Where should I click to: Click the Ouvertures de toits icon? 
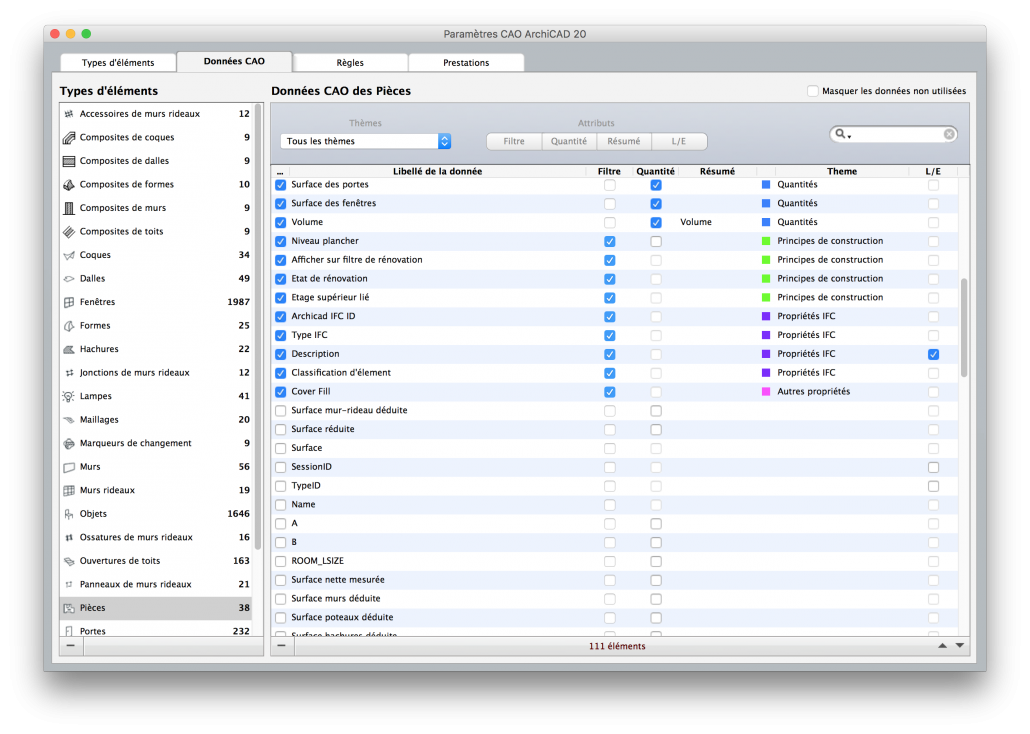(69, 561)
